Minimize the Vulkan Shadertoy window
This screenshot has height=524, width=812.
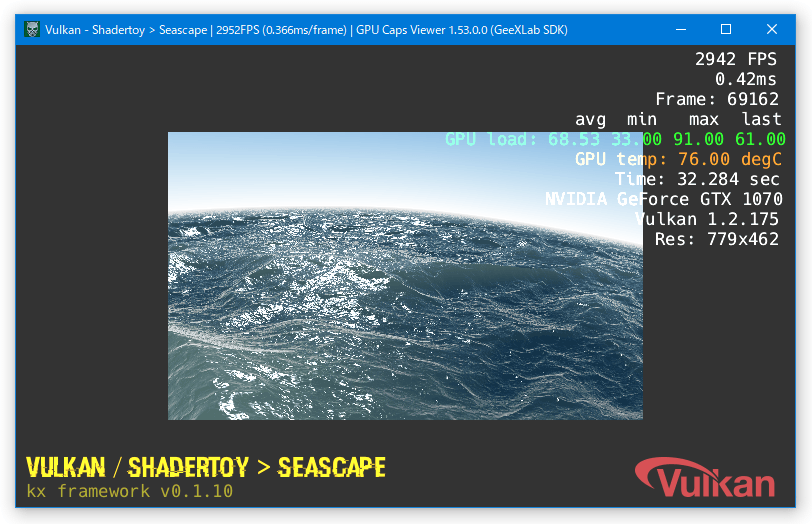point(681,30)
